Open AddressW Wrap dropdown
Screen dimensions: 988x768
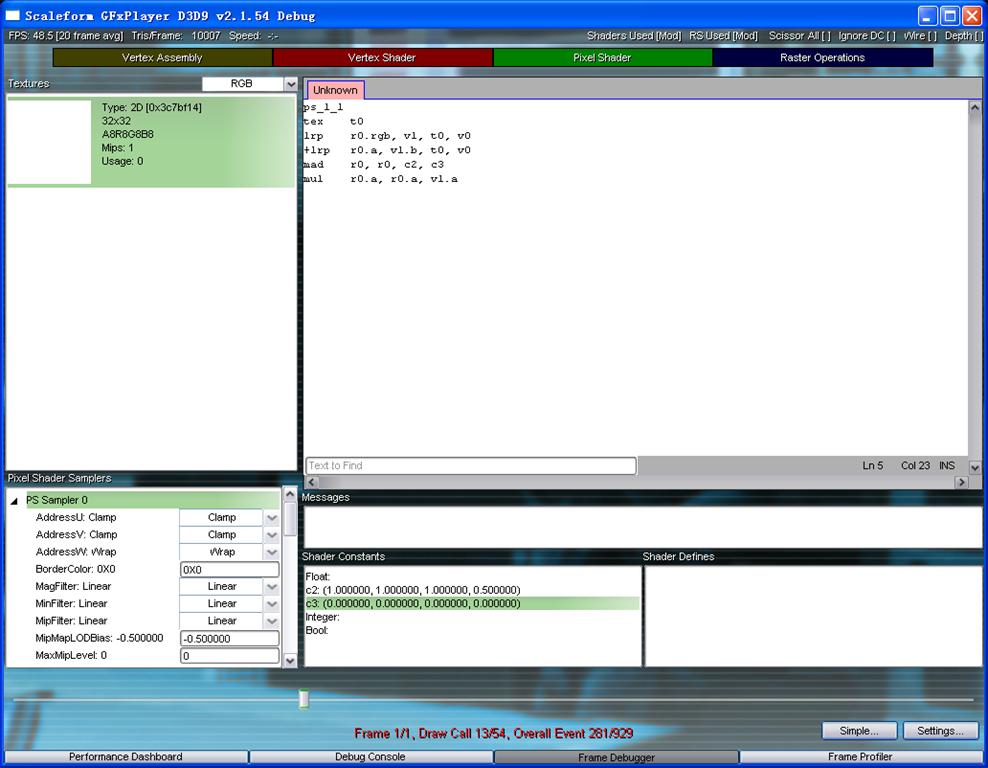click(272, 552)
